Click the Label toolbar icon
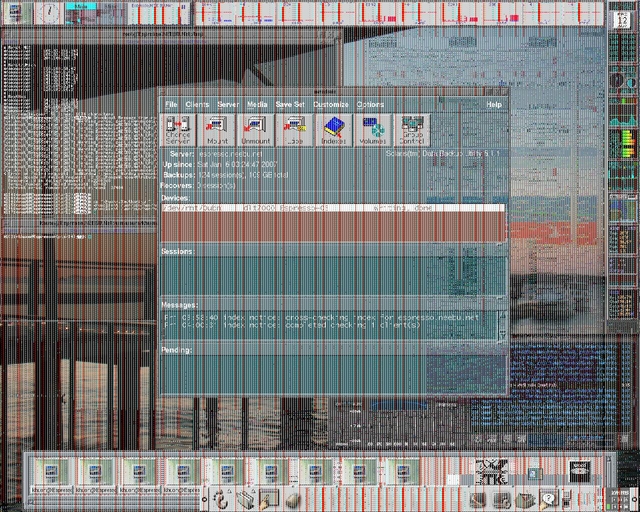Image resolution: width=640 pixels, height=512 pixels. tap(295, 130)
